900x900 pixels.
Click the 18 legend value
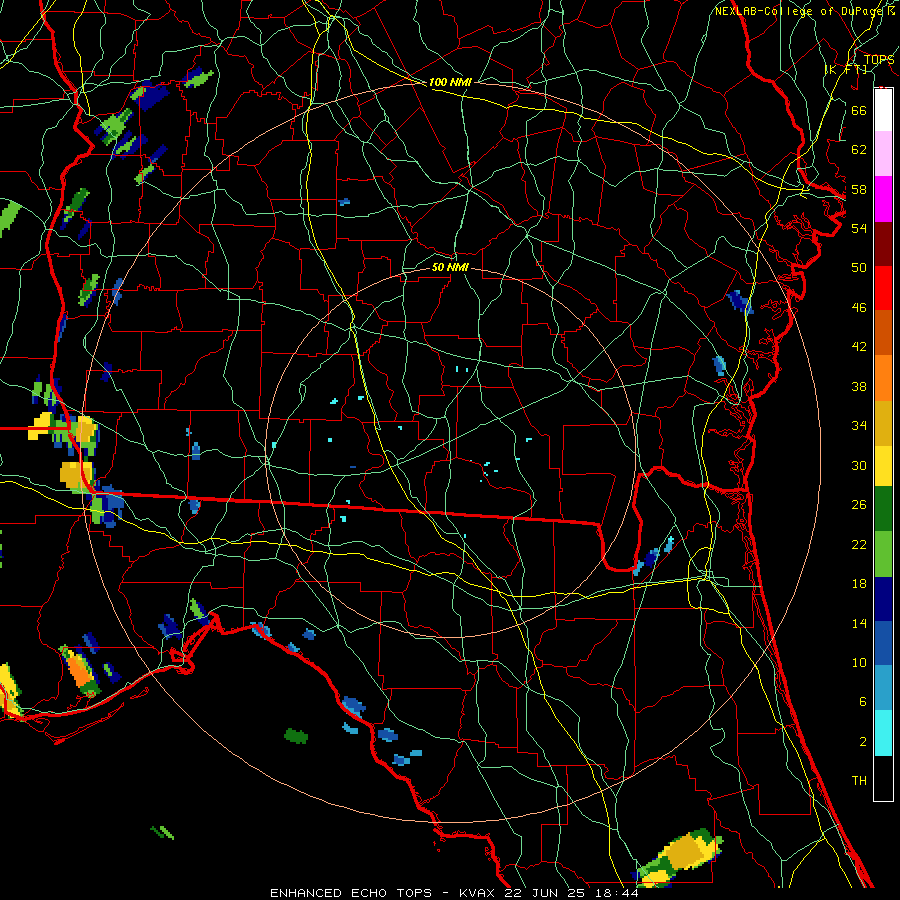pyautogui.click(x=859, y=584)
